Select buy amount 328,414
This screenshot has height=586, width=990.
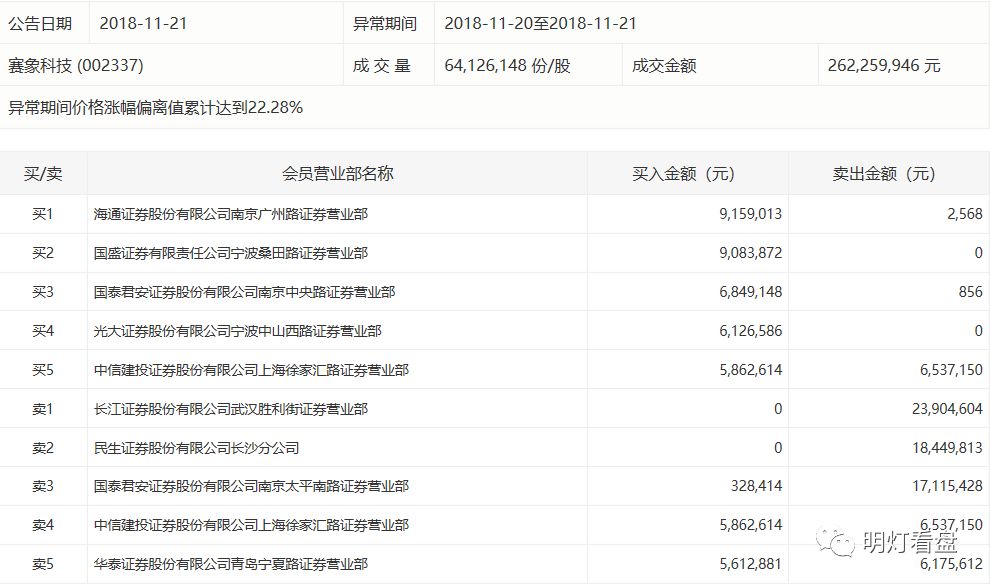coord(756,486)
